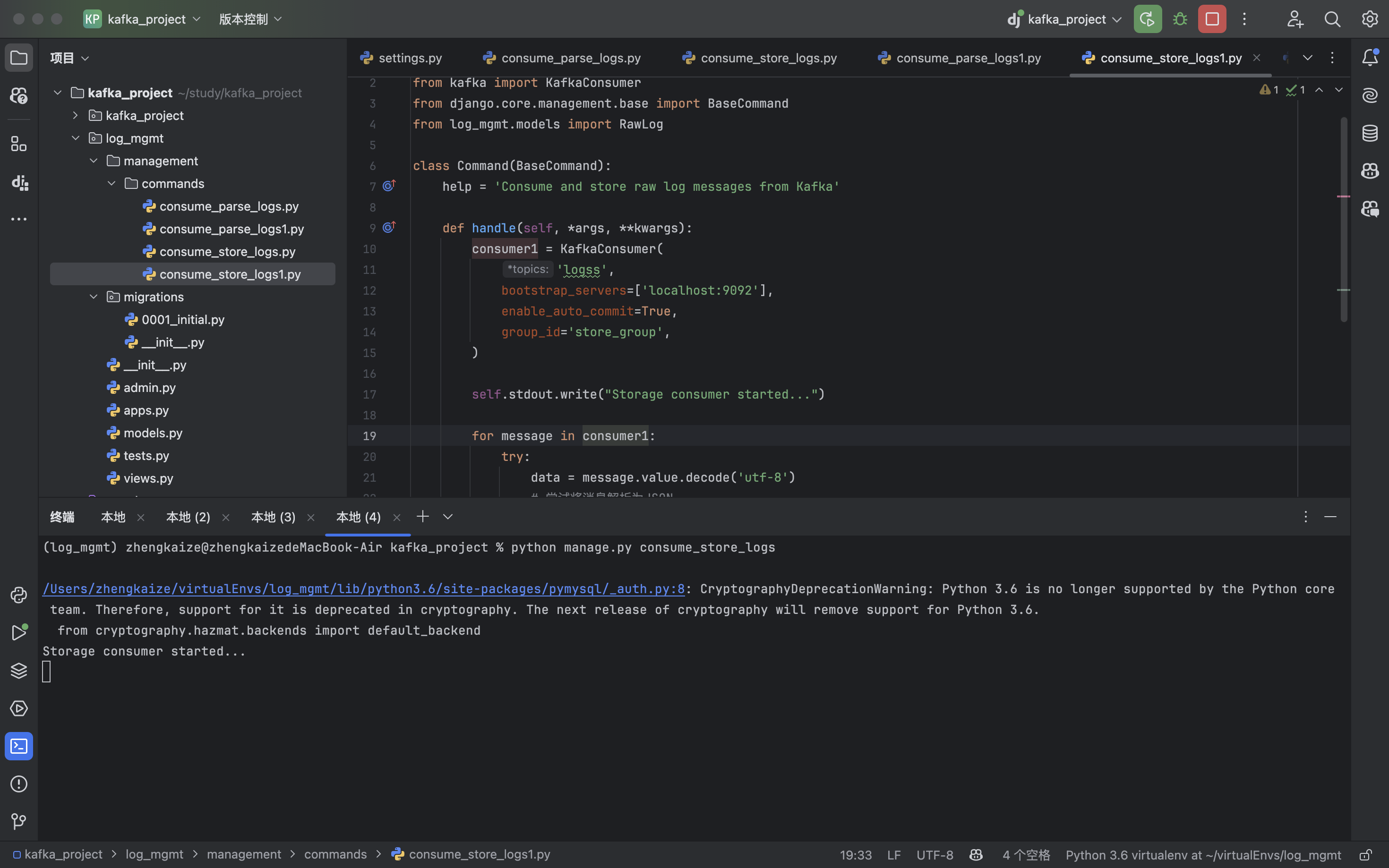Open the Python Console tool icon

19,595
